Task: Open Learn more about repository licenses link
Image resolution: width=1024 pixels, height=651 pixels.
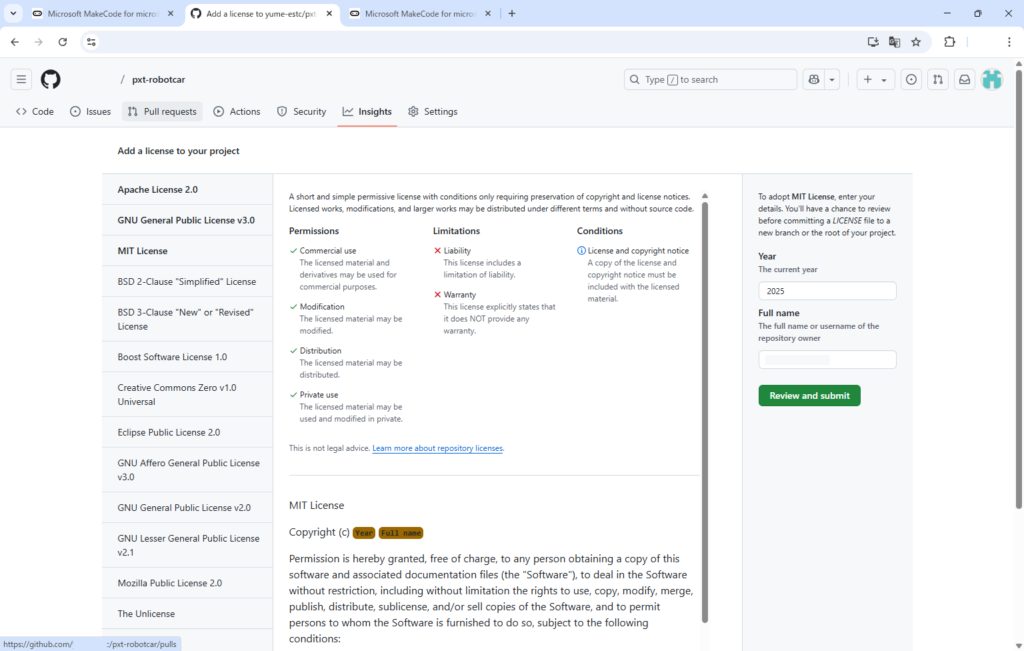Action: 437,448
